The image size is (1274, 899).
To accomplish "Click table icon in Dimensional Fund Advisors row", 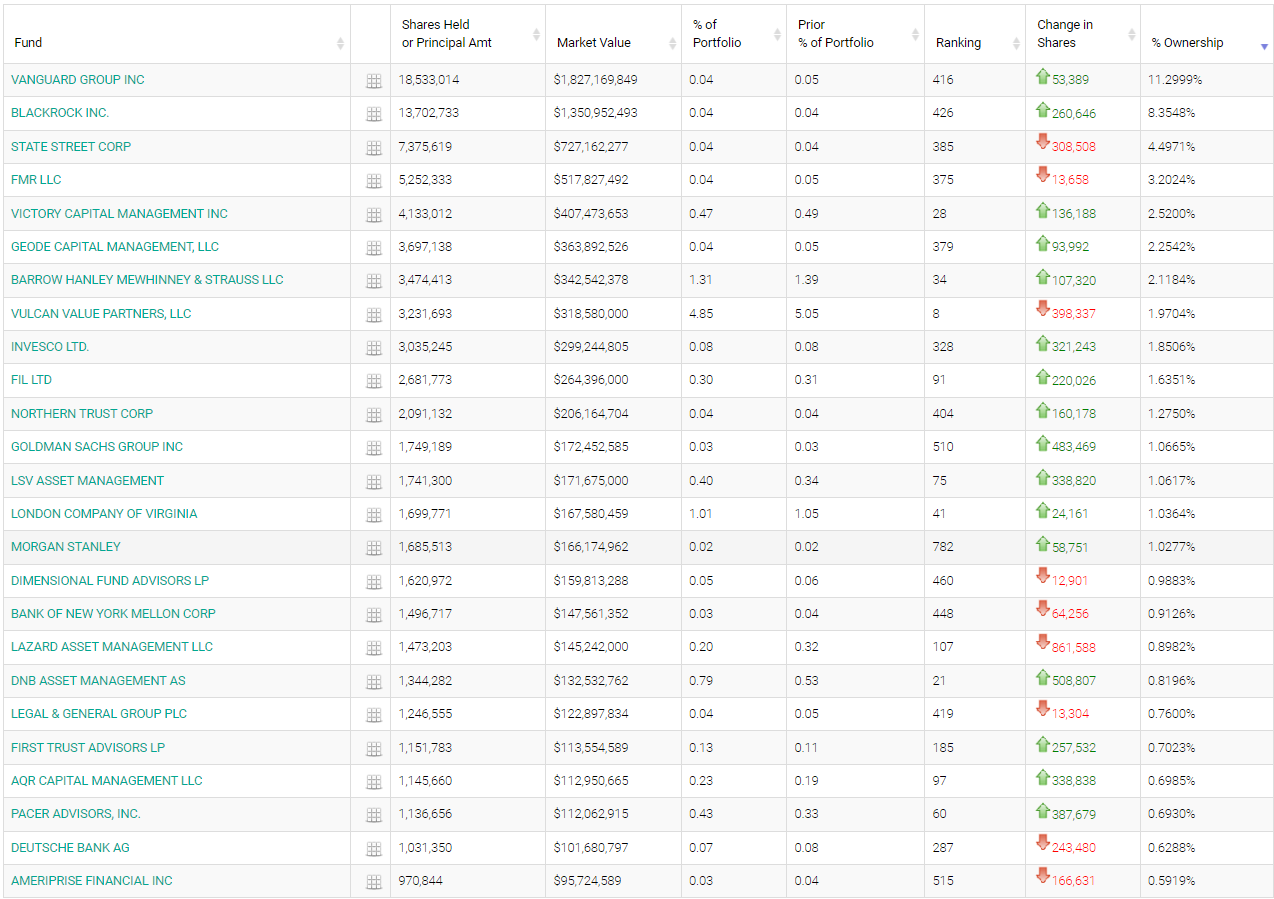I will (x=374, y=582).
